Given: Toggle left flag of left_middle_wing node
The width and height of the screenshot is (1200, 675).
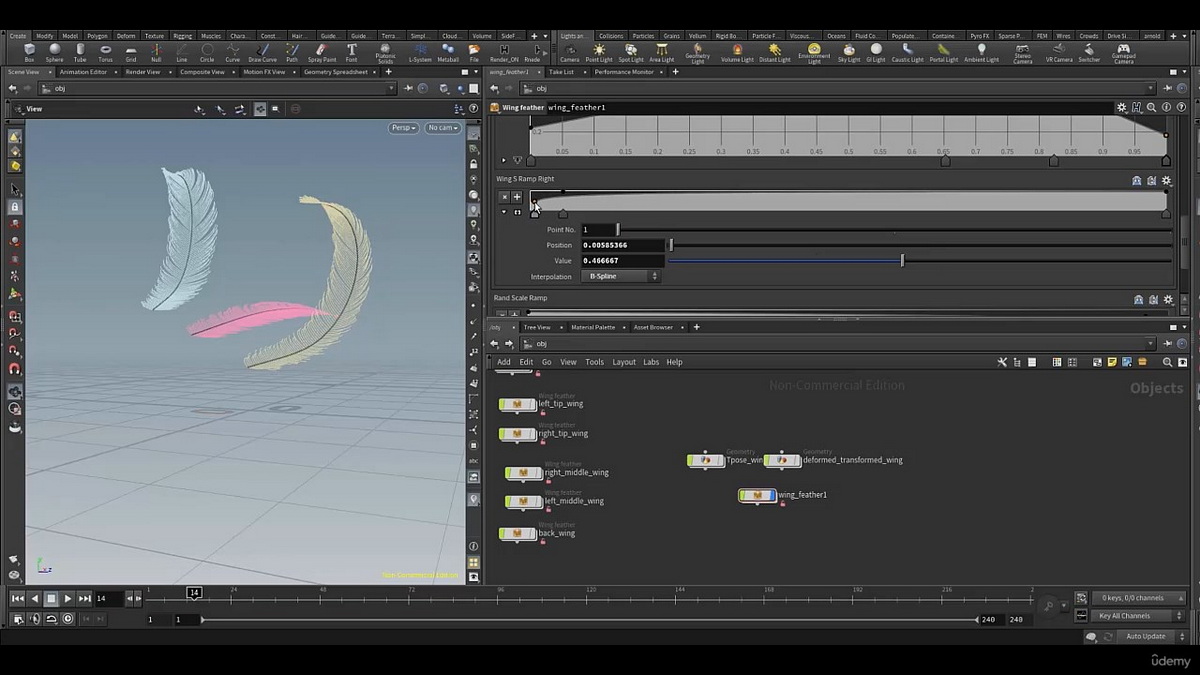Looking at the screenshot, I should [x=509, y=501].
